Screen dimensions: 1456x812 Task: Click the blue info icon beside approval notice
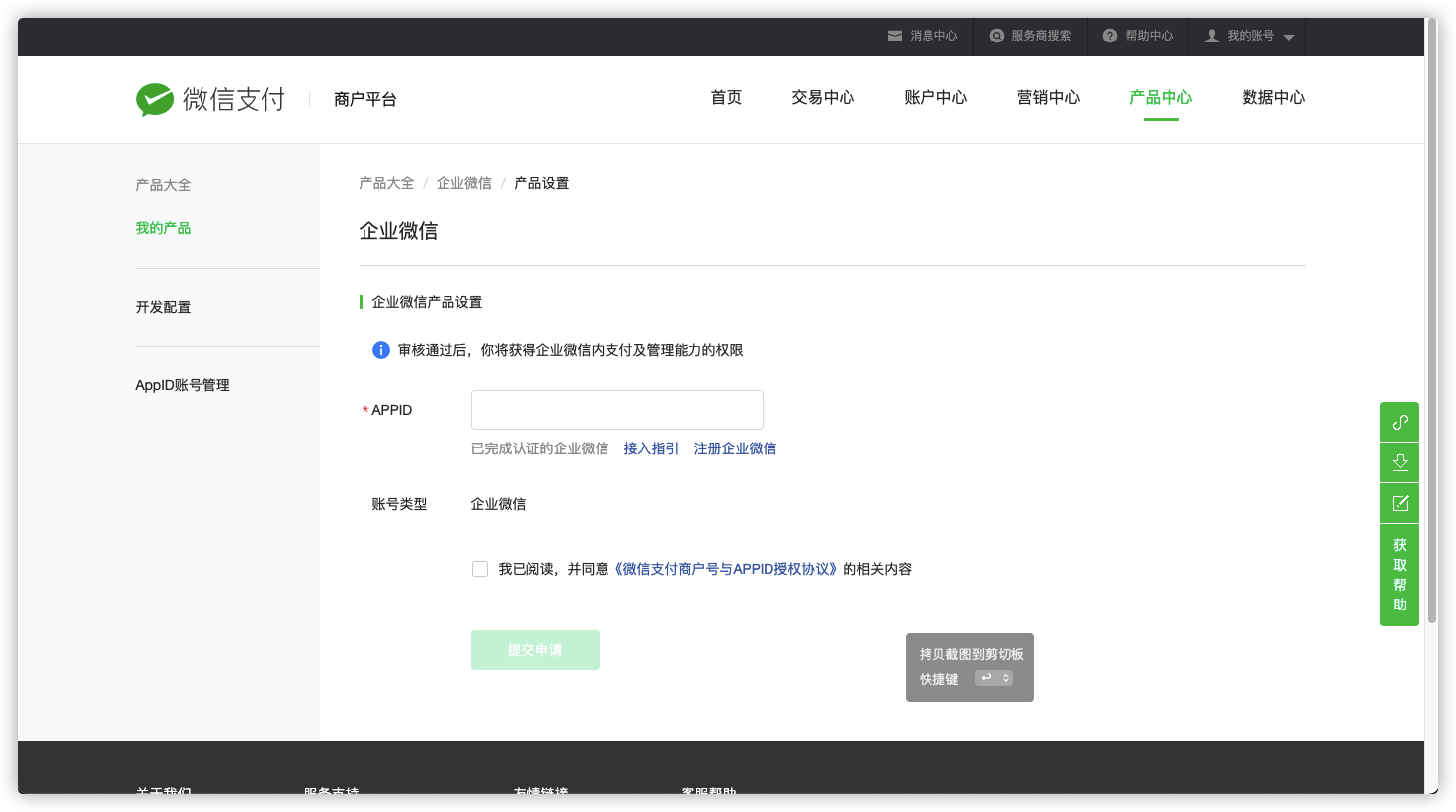coord(381,350)
